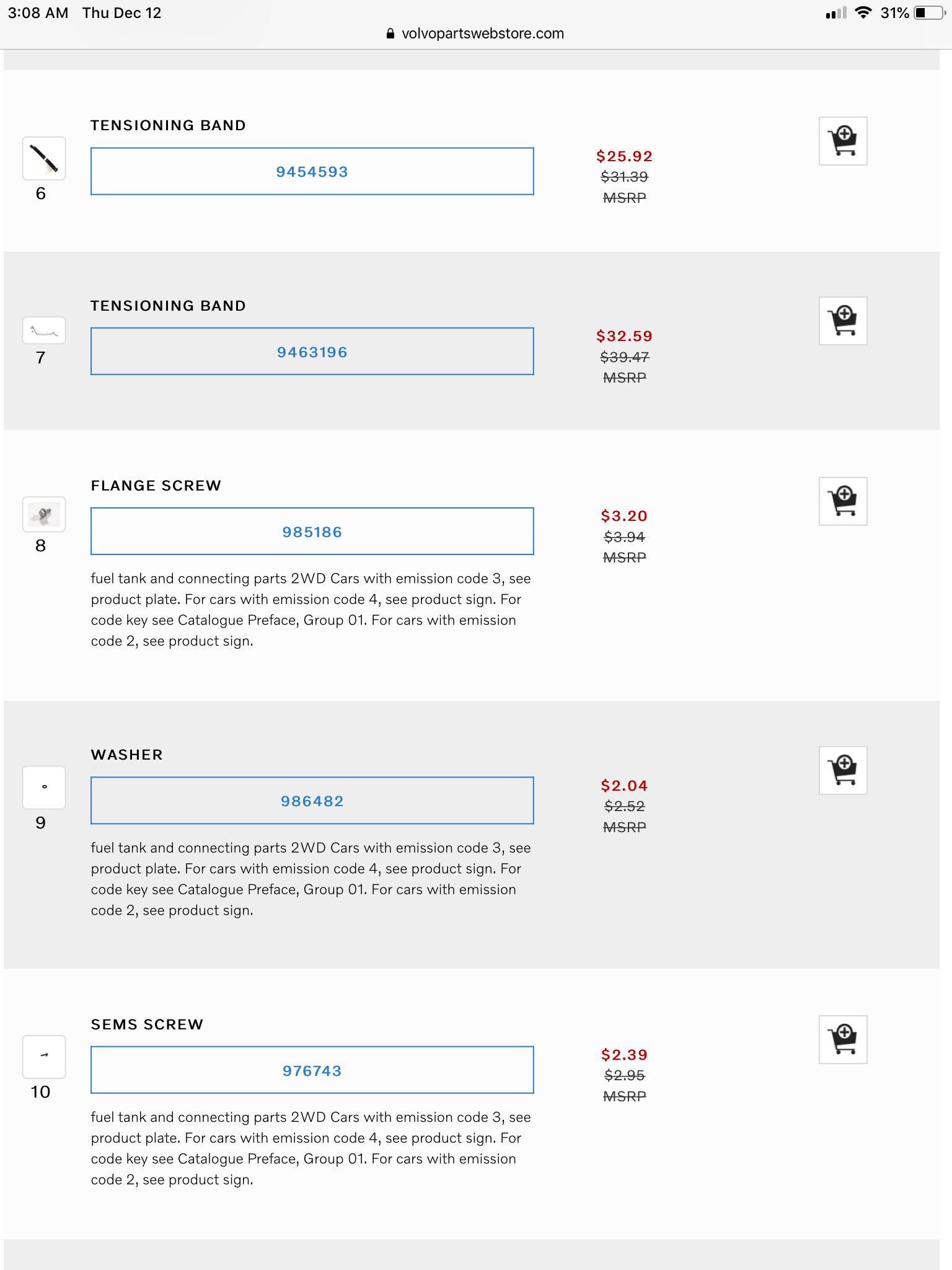Add Flange Screw to cart
952x1270 pixels.
[x=842, y=501]
